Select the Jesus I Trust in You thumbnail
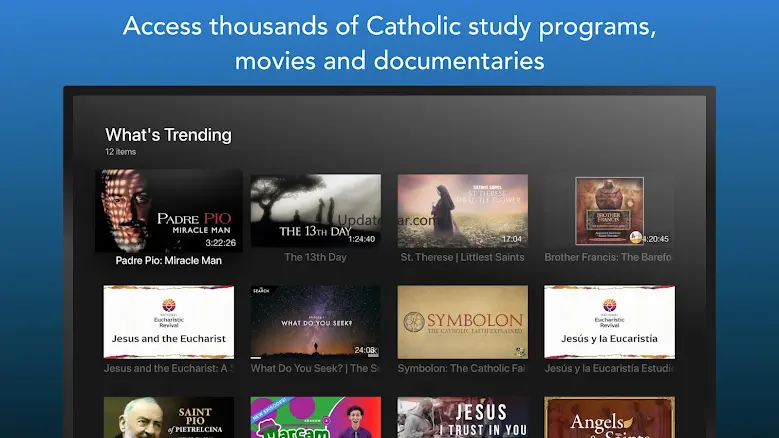This screenshot has width=779, height=438. [x=463, y=417]
